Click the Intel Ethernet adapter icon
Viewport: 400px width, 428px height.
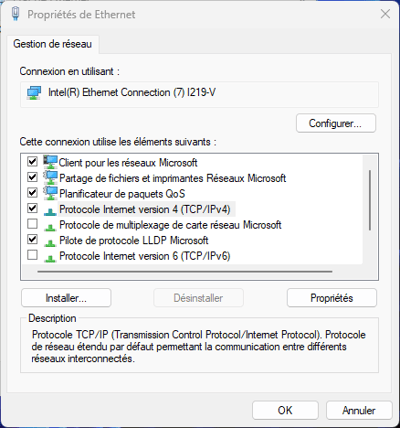point(34,93)
